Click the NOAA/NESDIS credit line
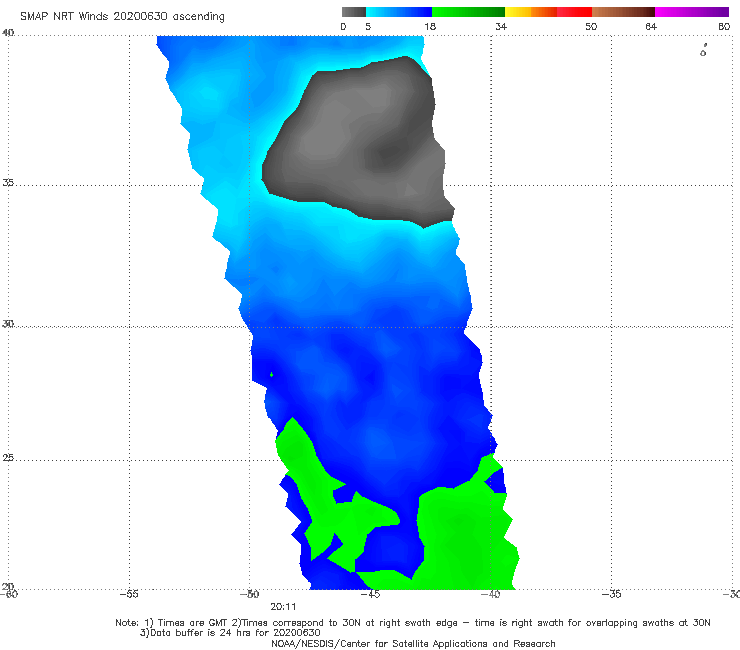 pos(413,643)
